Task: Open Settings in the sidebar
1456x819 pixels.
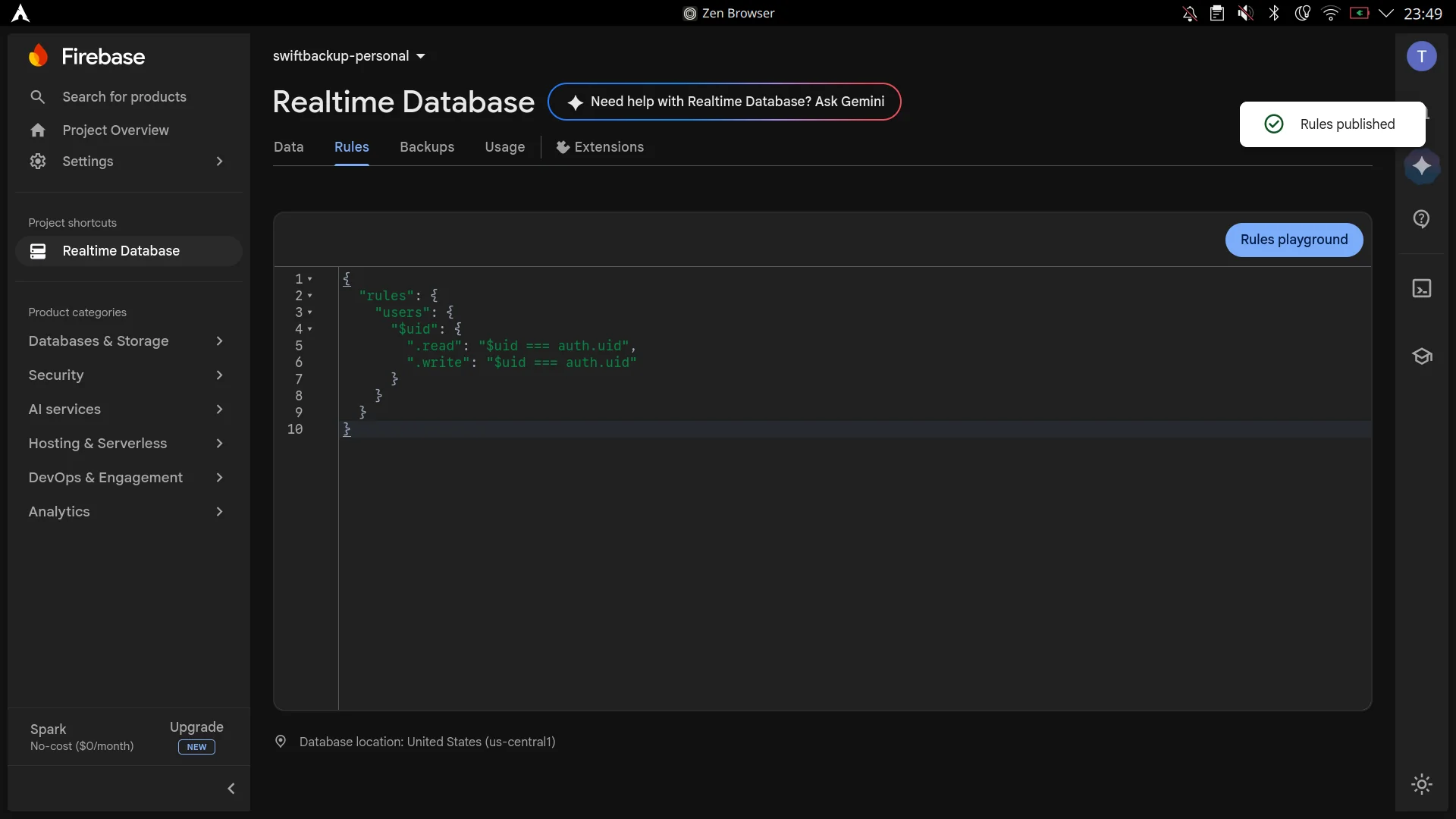Action: [88, 162]
